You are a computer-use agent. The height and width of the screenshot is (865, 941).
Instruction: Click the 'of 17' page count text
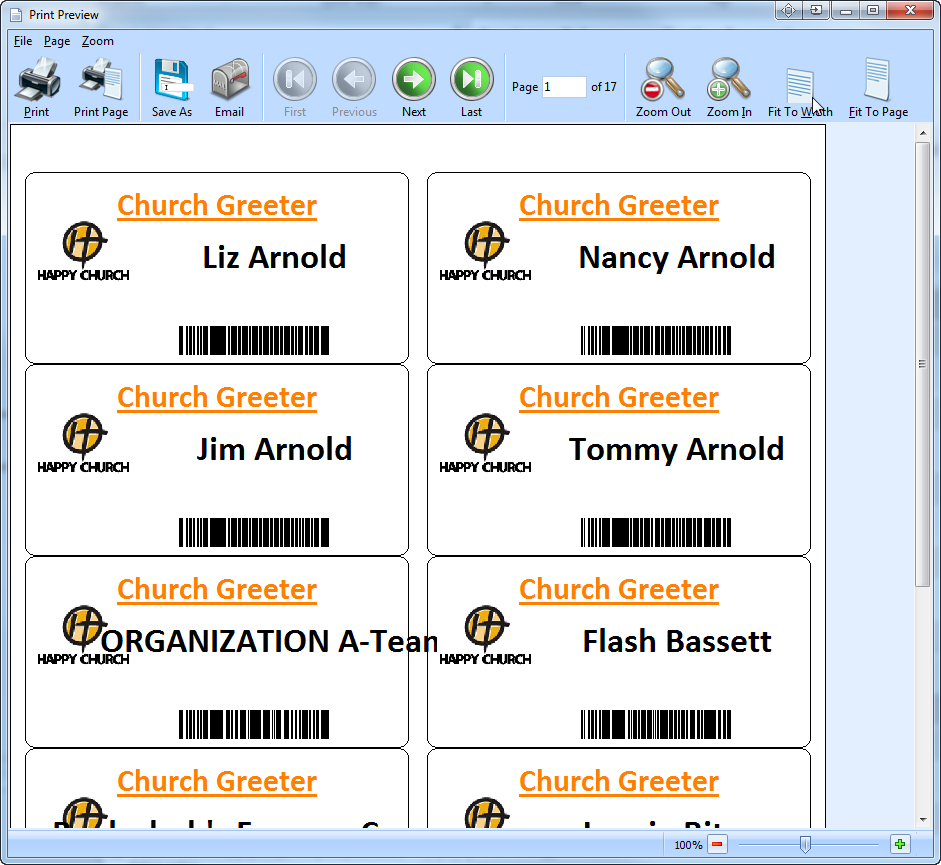coord(604,87)
